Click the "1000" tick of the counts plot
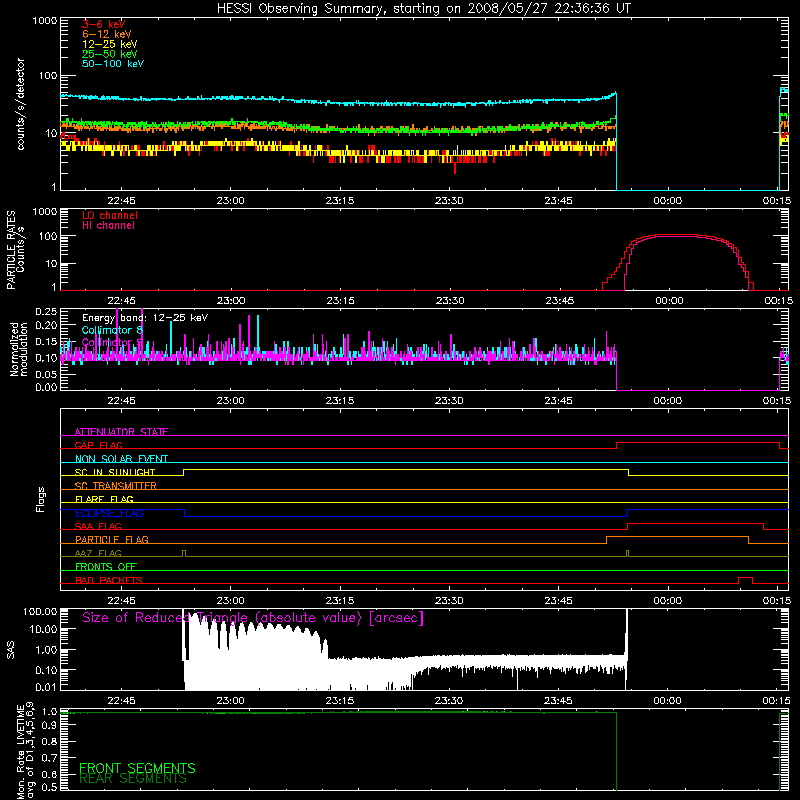 [44, 21]
